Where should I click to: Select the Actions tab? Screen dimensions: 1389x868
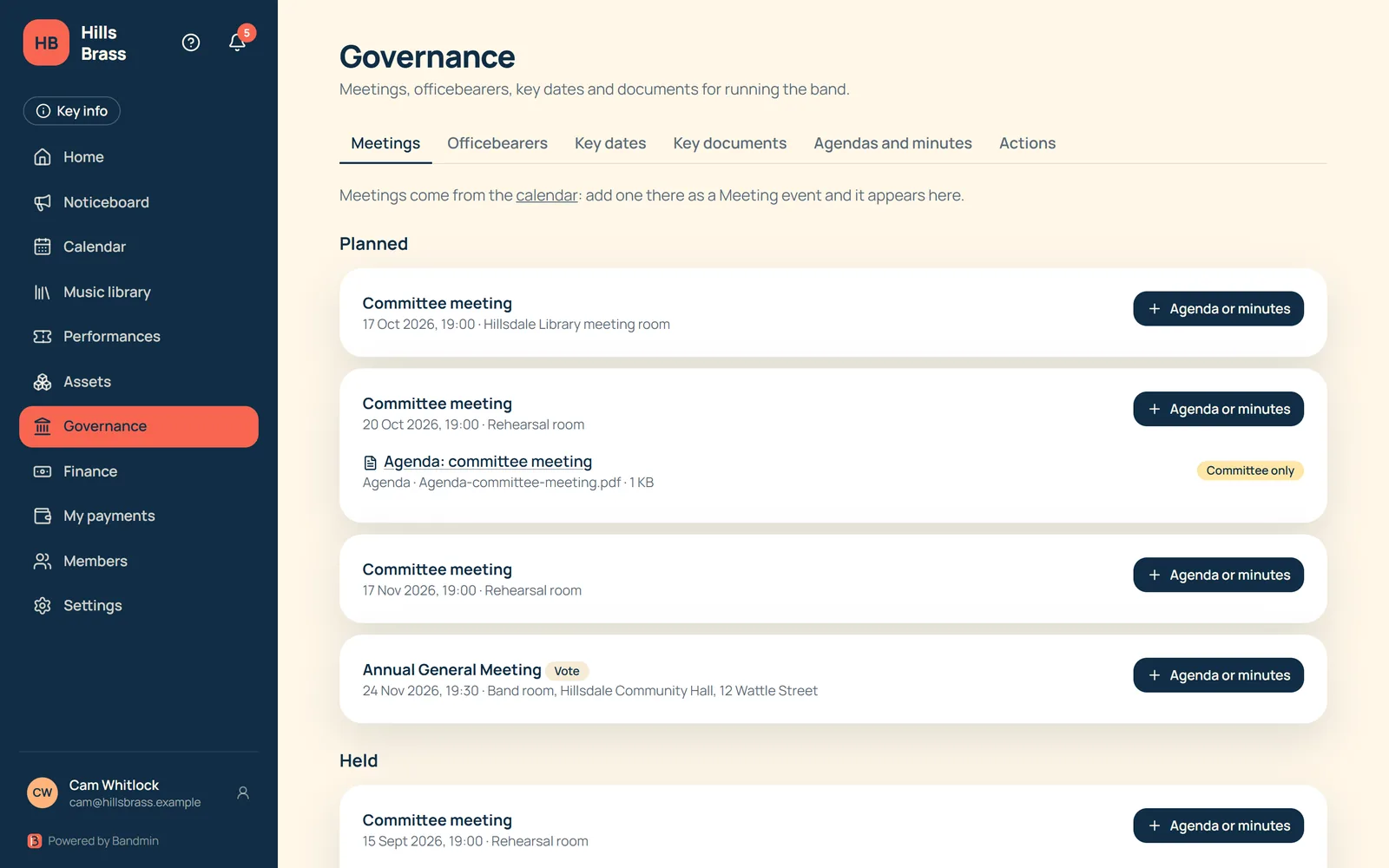(1027, 143)
